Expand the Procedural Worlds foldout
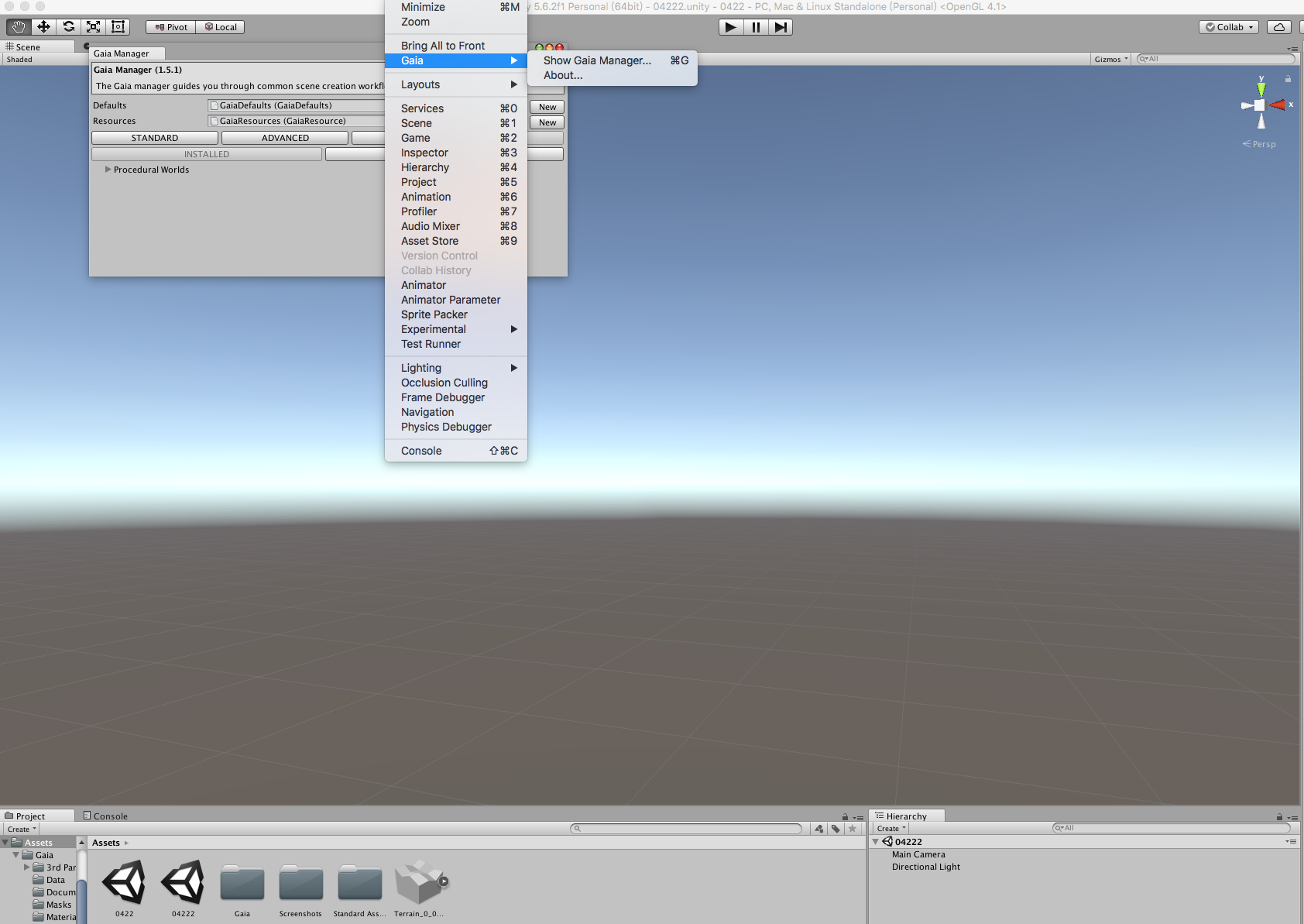This screenshot has height=924, width=1304. pos(108,170)
